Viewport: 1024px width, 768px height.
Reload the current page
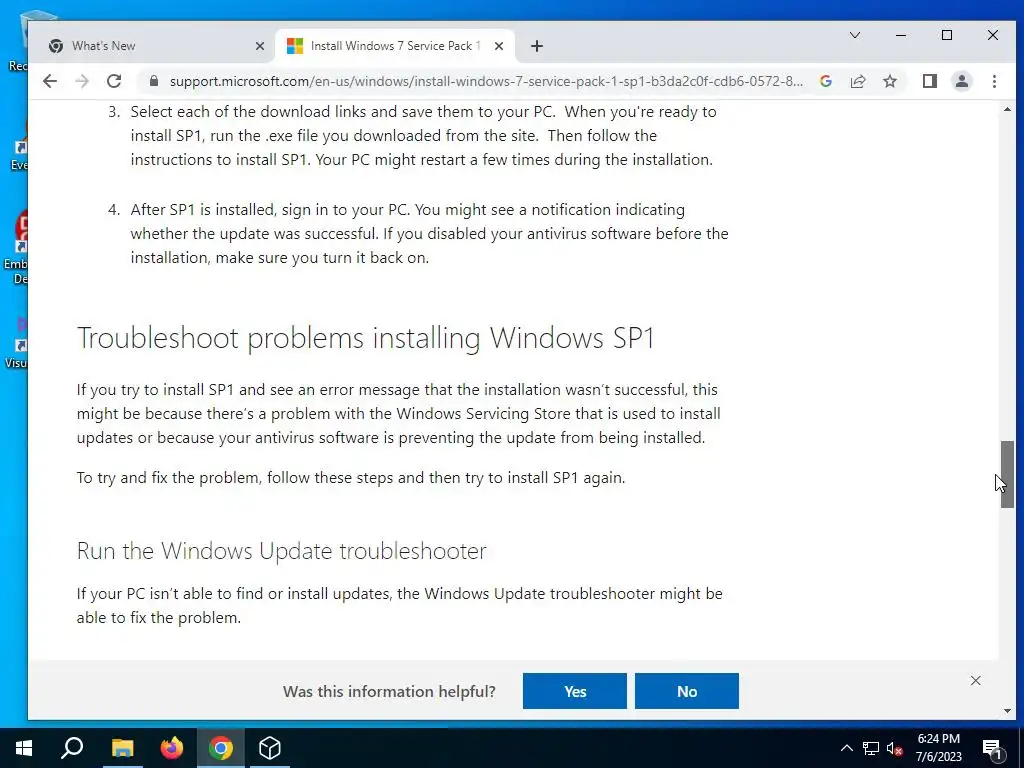coord(114,81)
